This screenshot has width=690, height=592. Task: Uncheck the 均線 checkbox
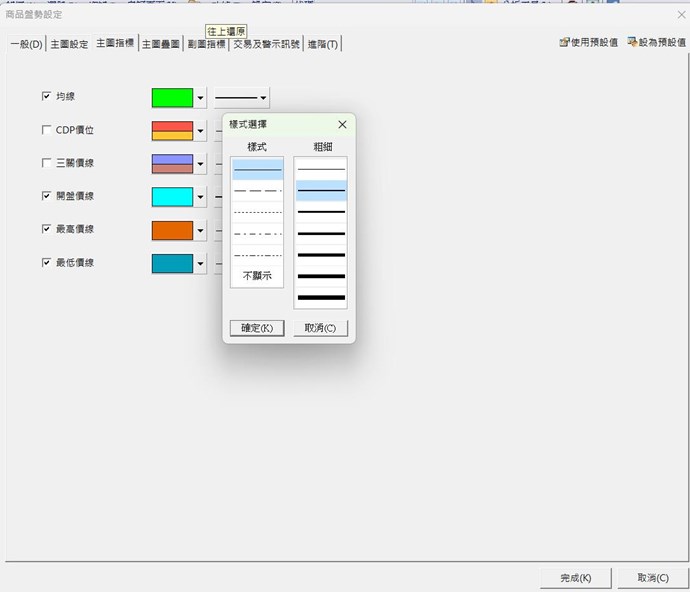46,97
